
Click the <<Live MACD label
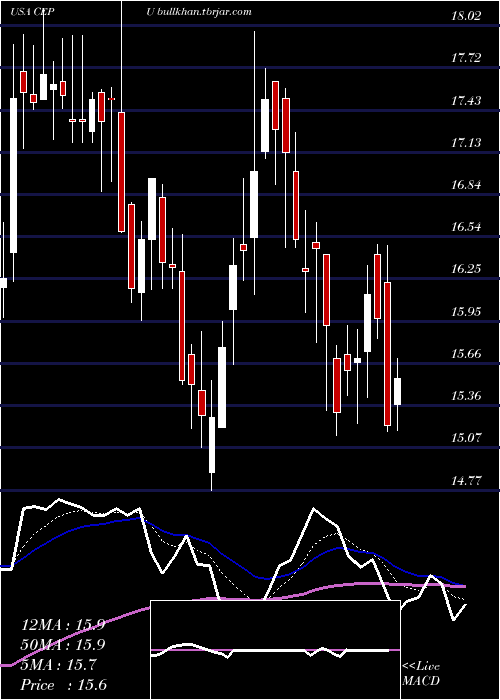[x=421, y=673]
